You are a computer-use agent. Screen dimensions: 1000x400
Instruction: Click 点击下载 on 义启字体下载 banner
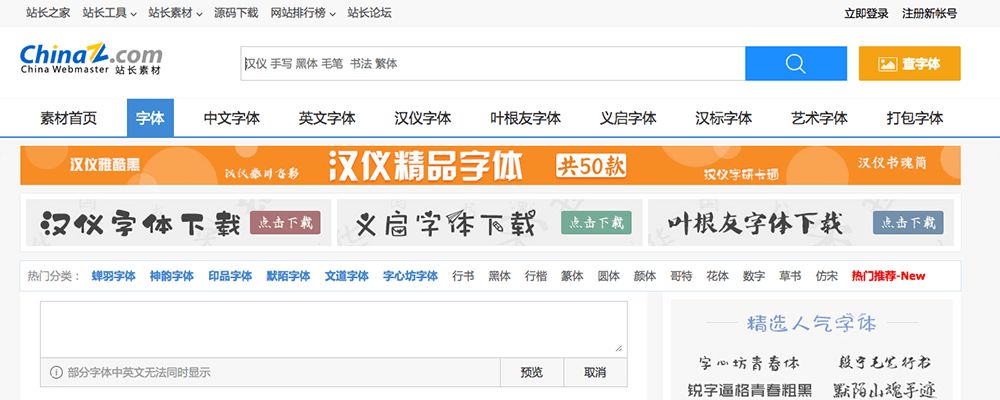pyautogui.click(x=596, y=223)
